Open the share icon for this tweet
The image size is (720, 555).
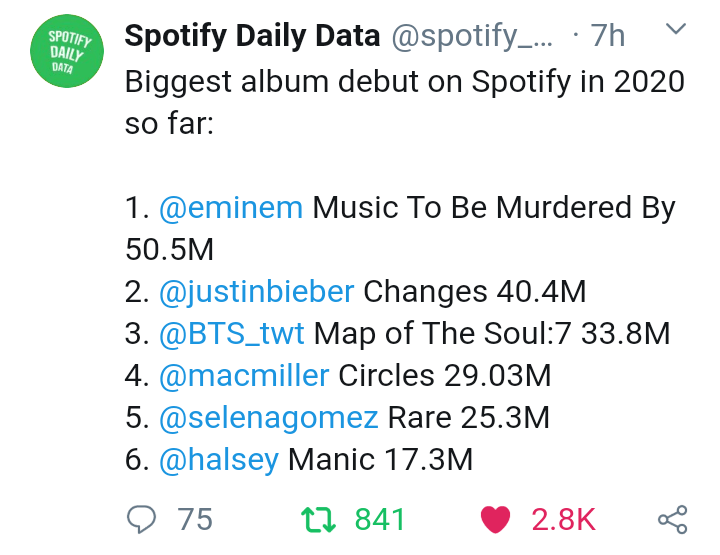click(672, 519)
